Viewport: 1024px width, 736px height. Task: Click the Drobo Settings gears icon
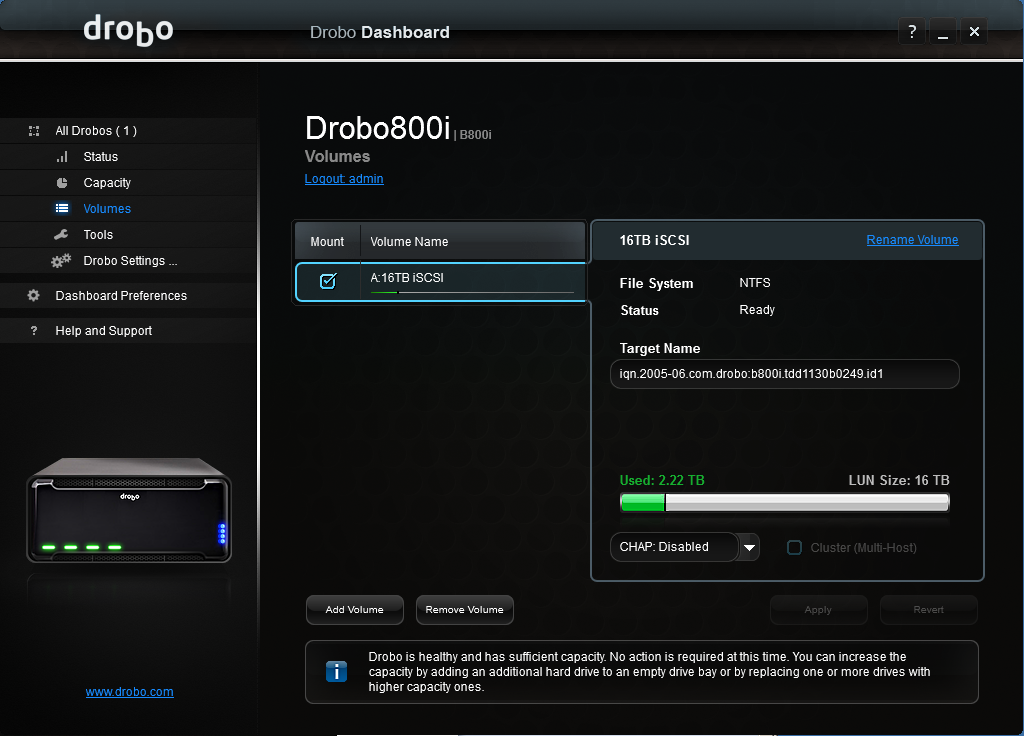pos(61,261)
